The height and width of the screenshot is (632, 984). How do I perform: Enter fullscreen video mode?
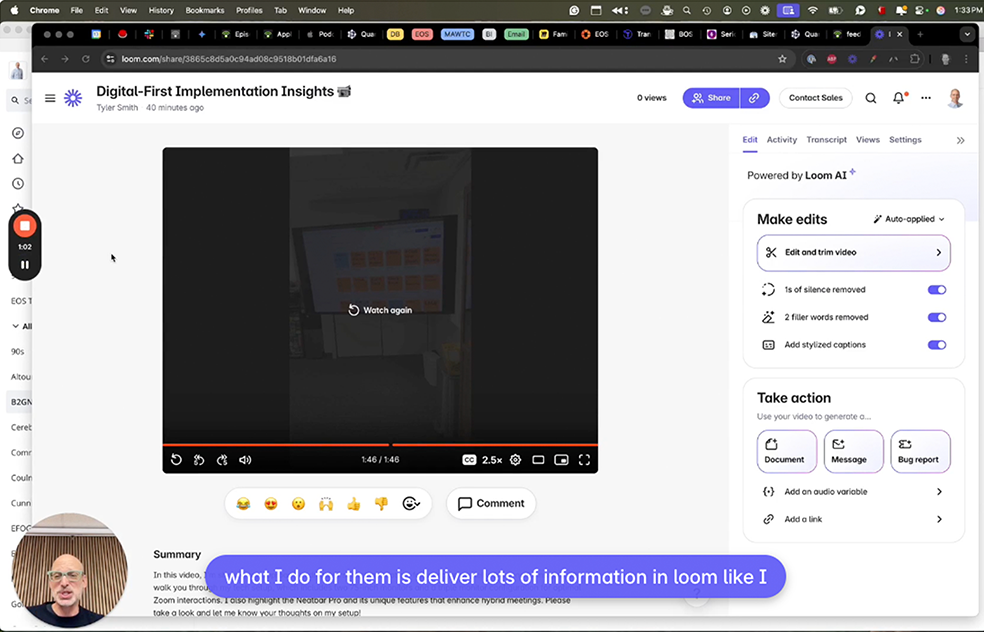584,460
